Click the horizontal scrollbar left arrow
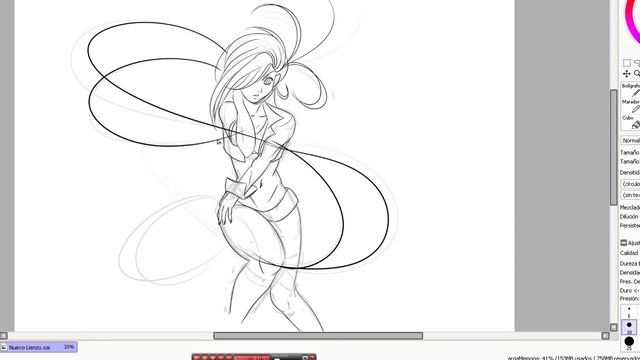The width and height of the screenshot is (640, 360). [4, 336]
